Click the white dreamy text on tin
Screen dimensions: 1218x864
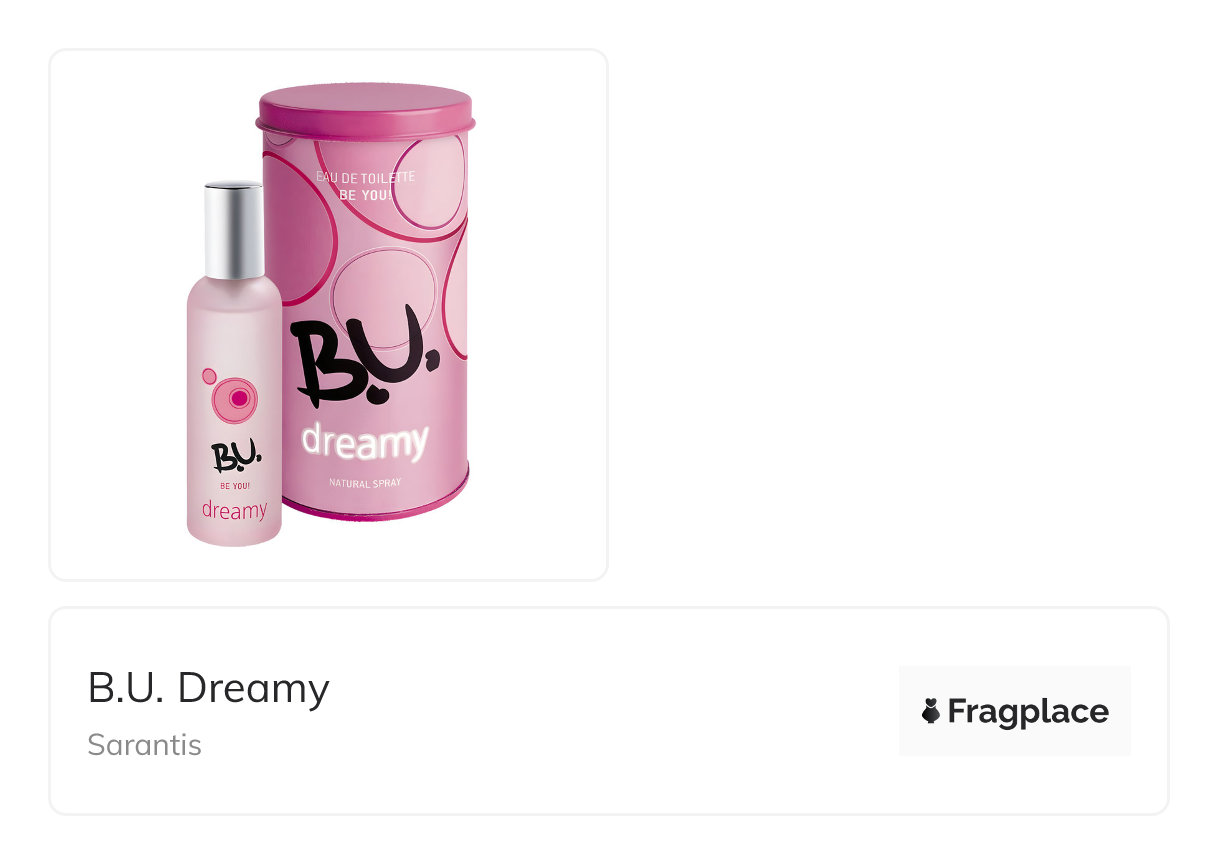point(365,442)
